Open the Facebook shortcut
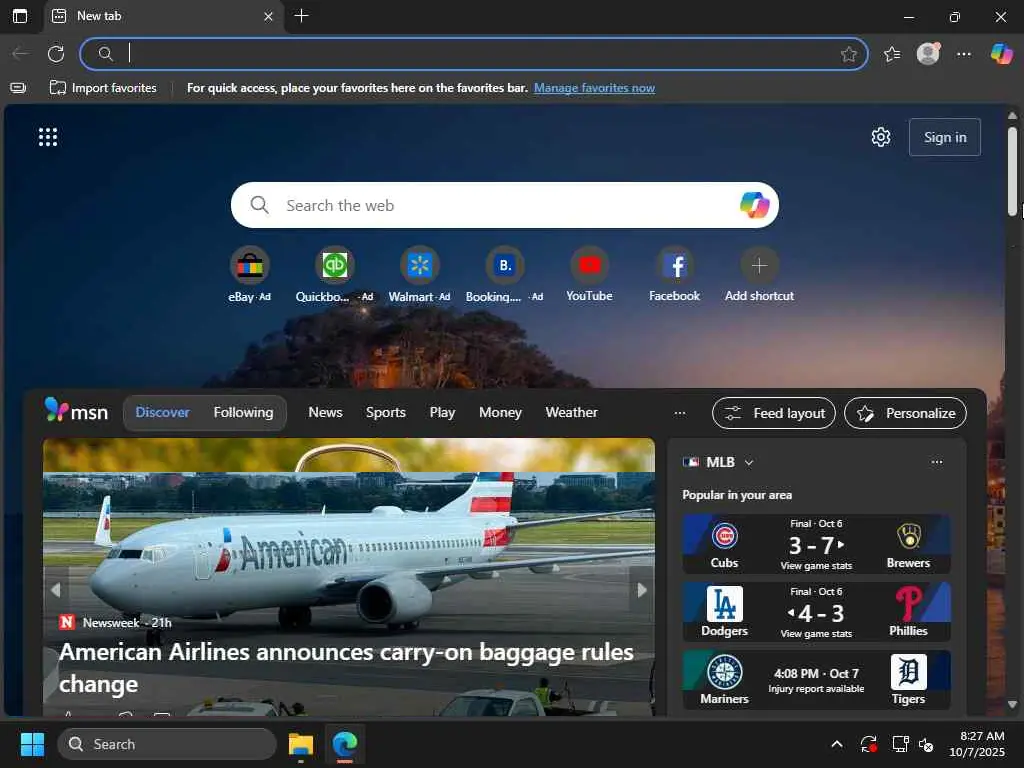1024x768 pixels. pyautogui.click(x=674, y=275)
